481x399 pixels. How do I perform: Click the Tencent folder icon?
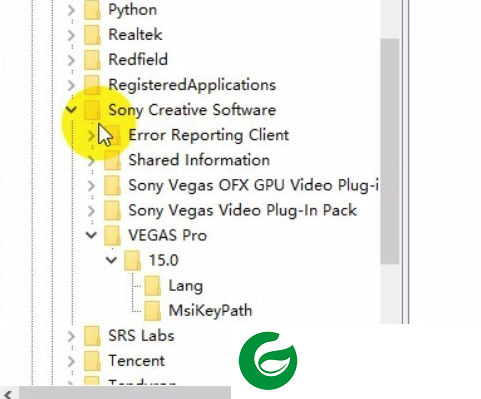(x=92, y=361)
